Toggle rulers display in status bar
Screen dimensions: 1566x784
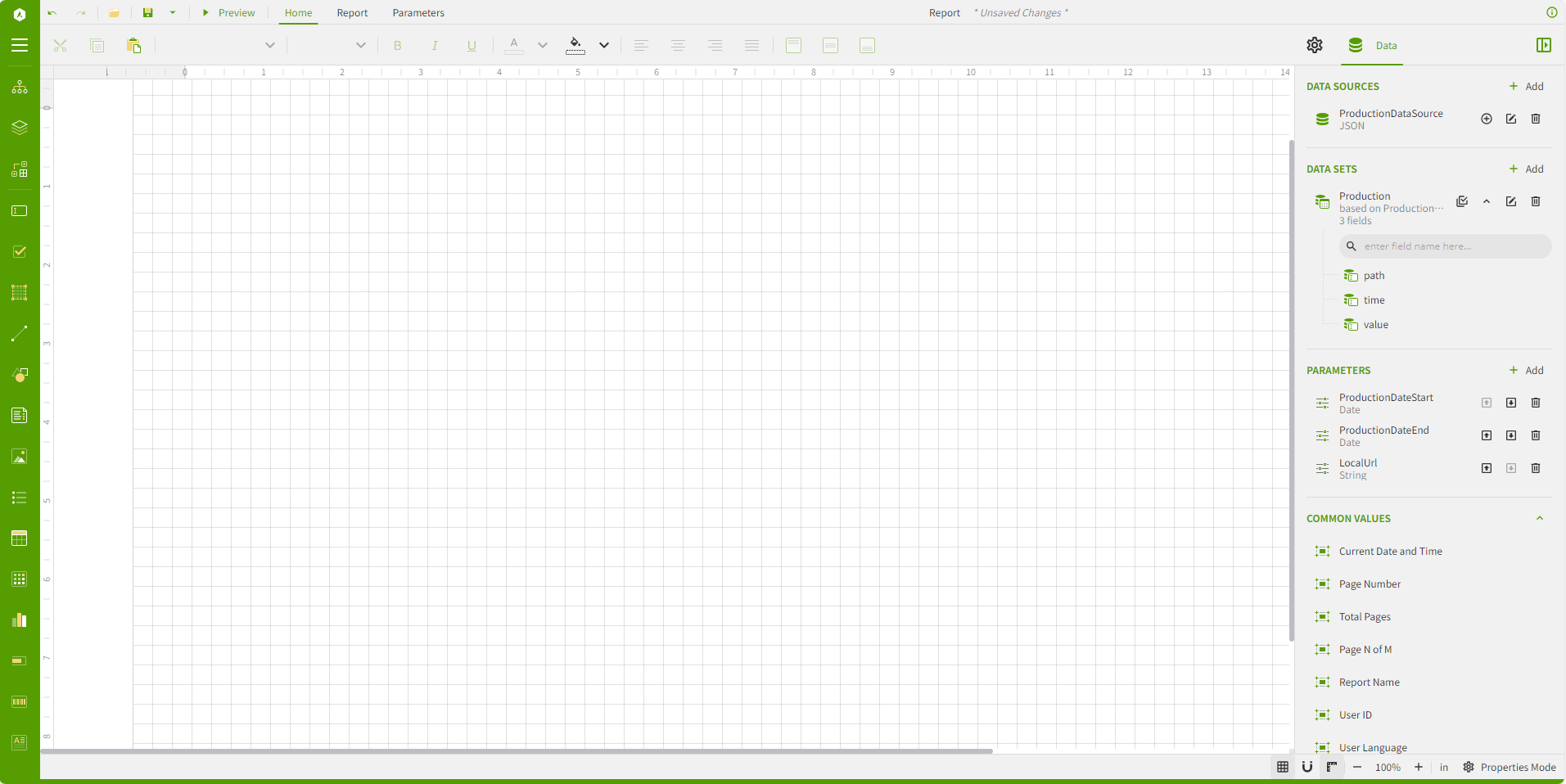(x=1332, y=768)
